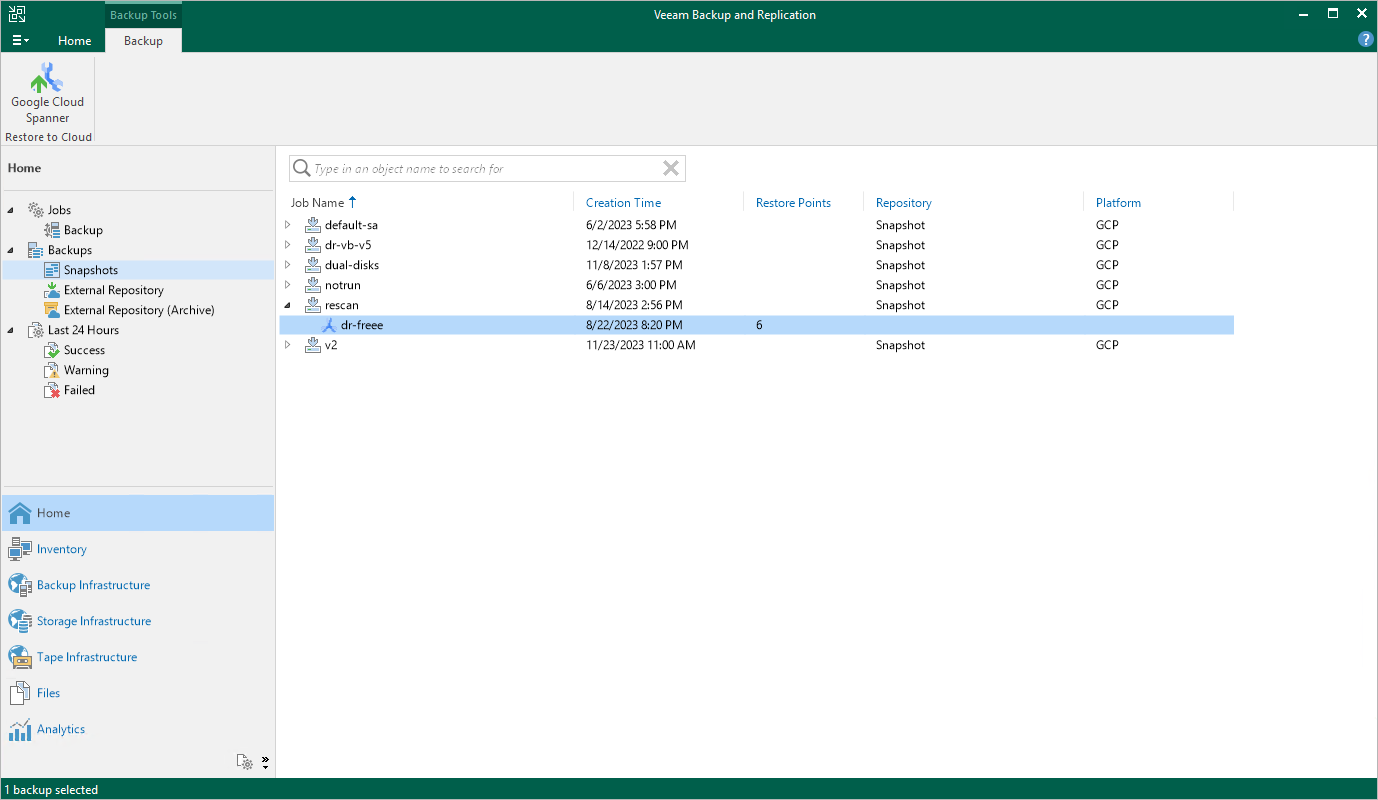Image resolution: width=1378 pixels, height=800 pixels.
Task: Switch to the Home ribbon tab
Action: [75, 41]
